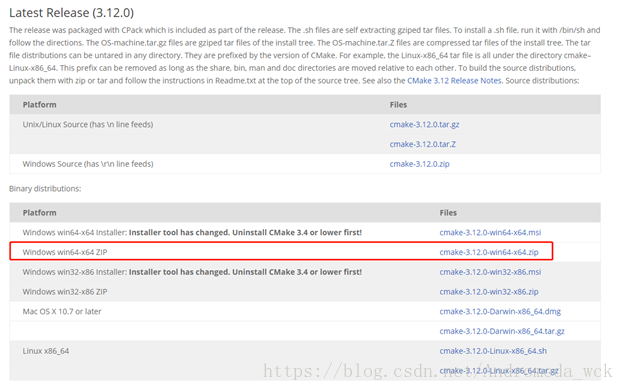This screenshot has width=624, height=391.
Task: Download cmake-3.12.0-win64-x64.msi installer
Action: point(490,232)
